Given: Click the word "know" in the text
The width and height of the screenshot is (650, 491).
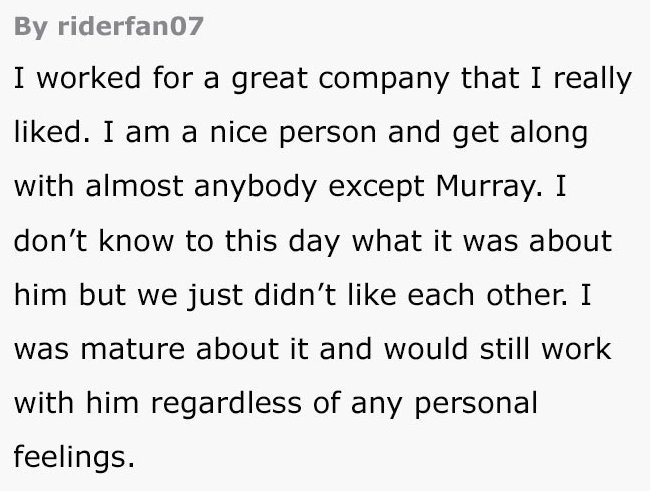Looking at the screenshot, I should point(125,241).
